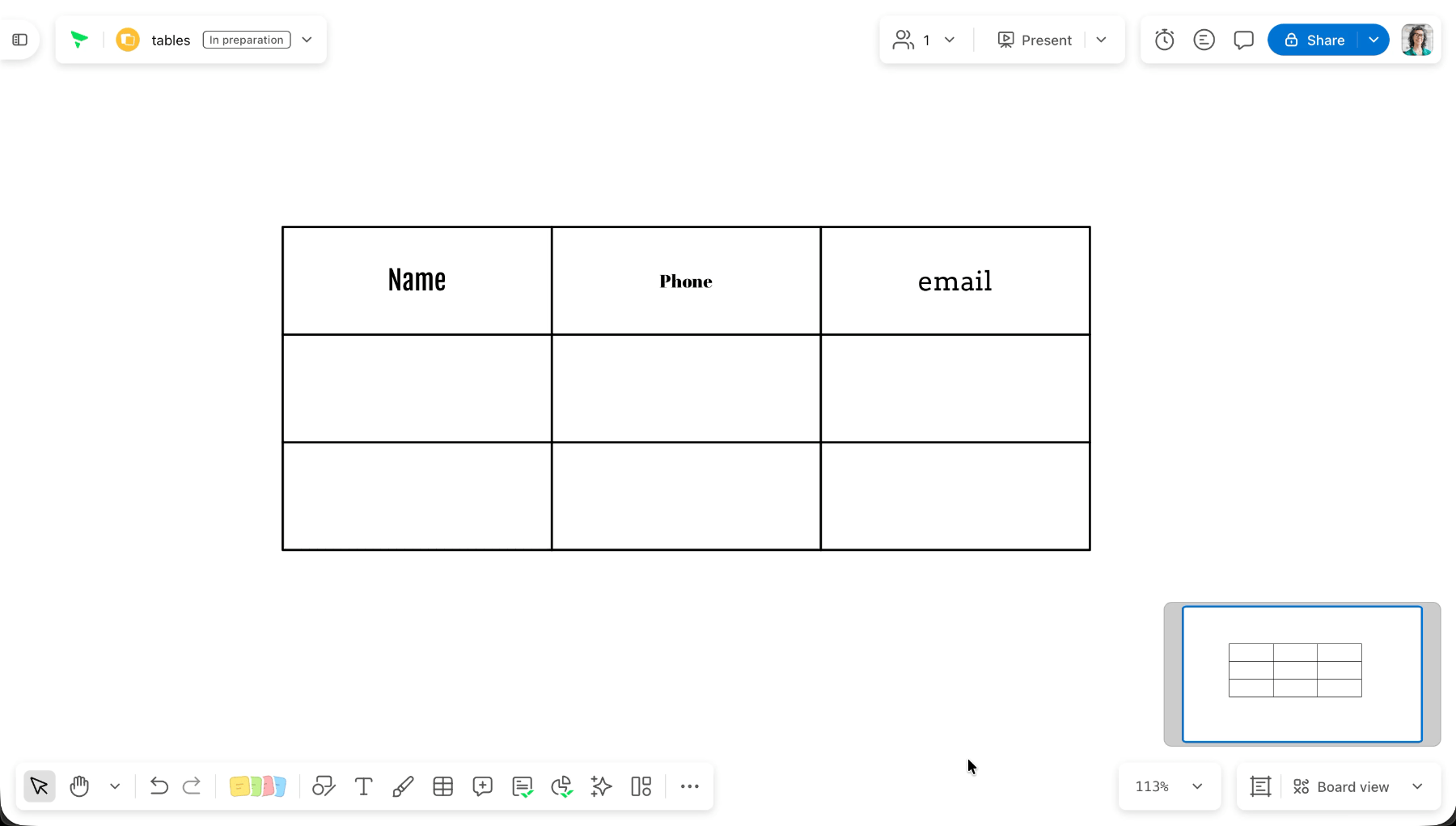Image resolution: width=1456 pixels, height=826 pixels.
Task: Expand the participants count chevron
Action: tap(950, 40)
